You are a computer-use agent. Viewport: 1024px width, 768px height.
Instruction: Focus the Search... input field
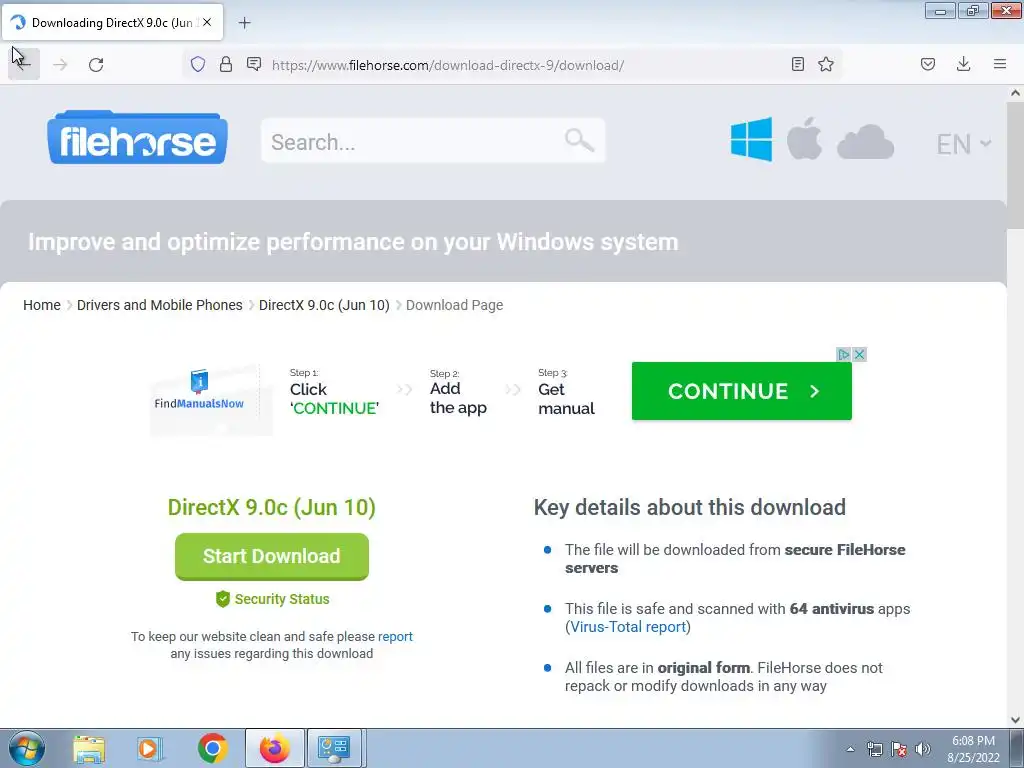point(433,141)
